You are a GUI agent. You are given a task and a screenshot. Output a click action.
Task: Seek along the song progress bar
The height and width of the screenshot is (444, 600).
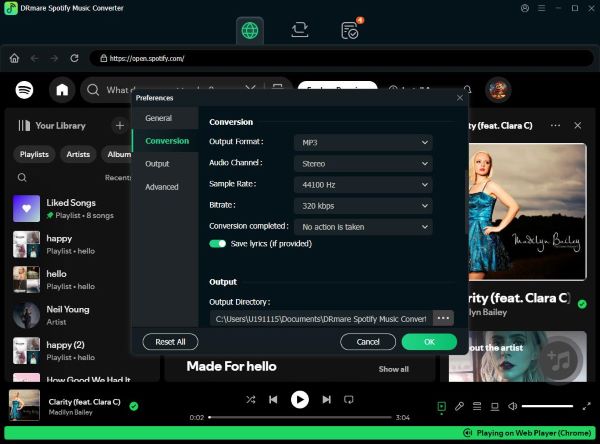(300, 417)
